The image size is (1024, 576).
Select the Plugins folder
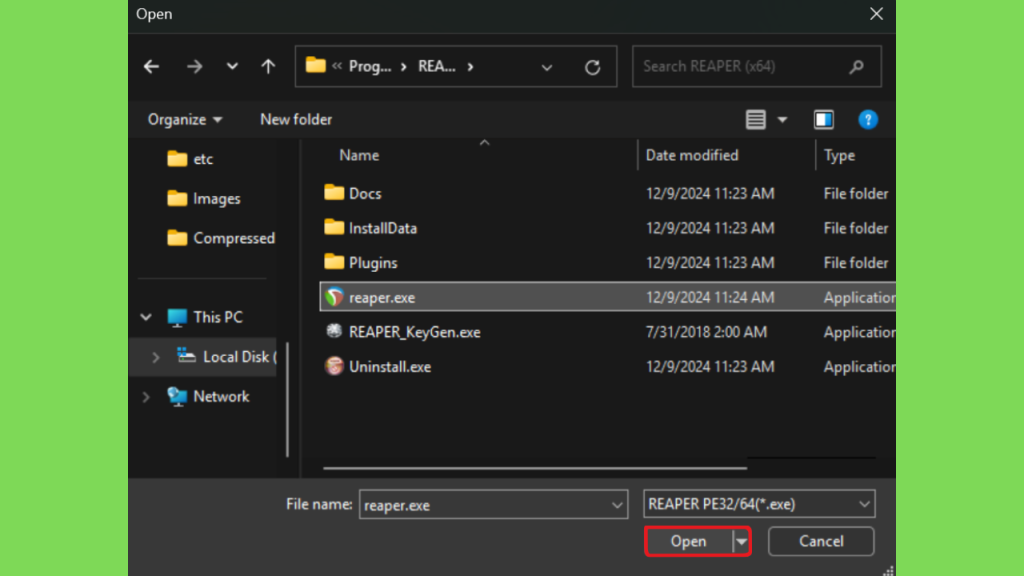(373, 263)
